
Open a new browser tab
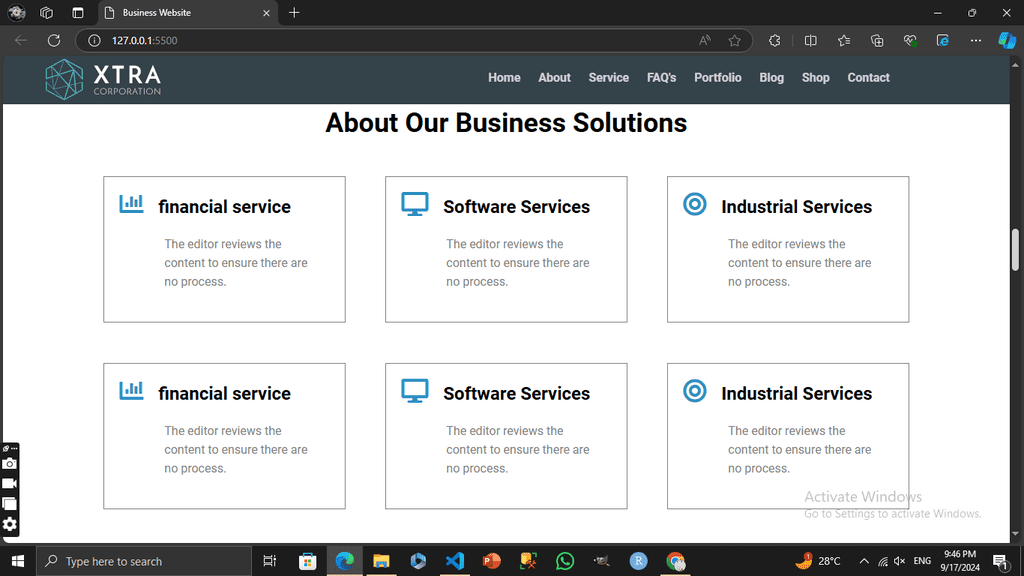pos(295,13)
